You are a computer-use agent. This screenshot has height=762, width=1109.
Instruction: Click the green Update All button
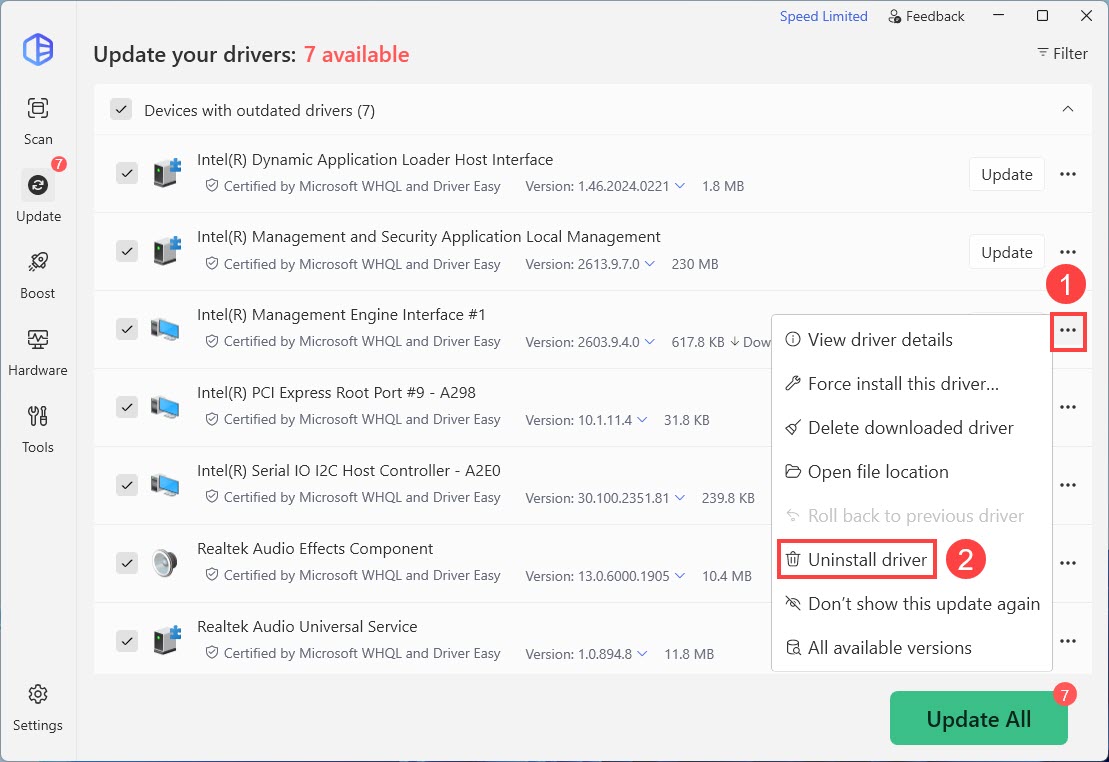pyautogui.click(x=978, y=718)
